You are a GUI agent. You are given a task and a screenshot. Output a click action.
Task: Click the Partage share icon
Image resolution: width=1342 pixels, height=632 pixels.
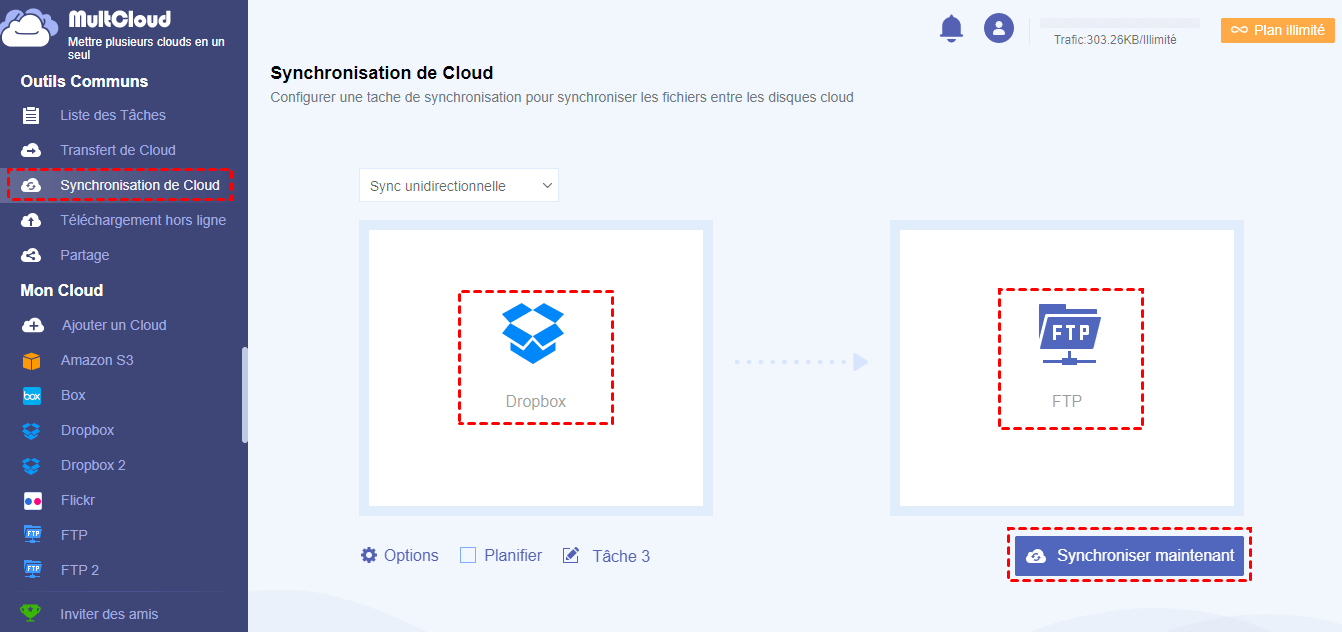coord(32,255)
